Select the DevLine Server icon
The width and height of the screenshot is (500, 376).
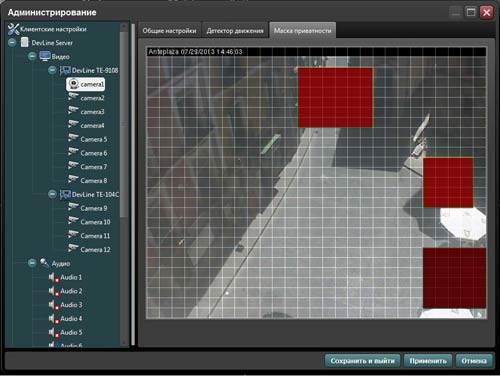[x=24, y=42]
